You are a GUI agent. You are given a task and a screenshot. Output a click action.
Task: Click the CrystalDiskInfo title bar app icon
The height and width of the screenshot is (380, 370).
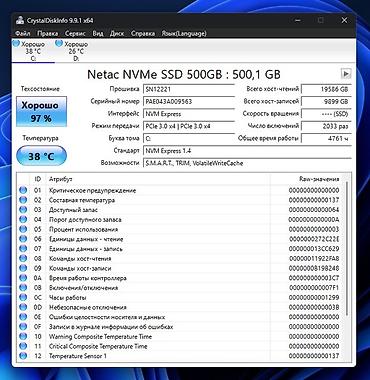[x=20, y=21]
